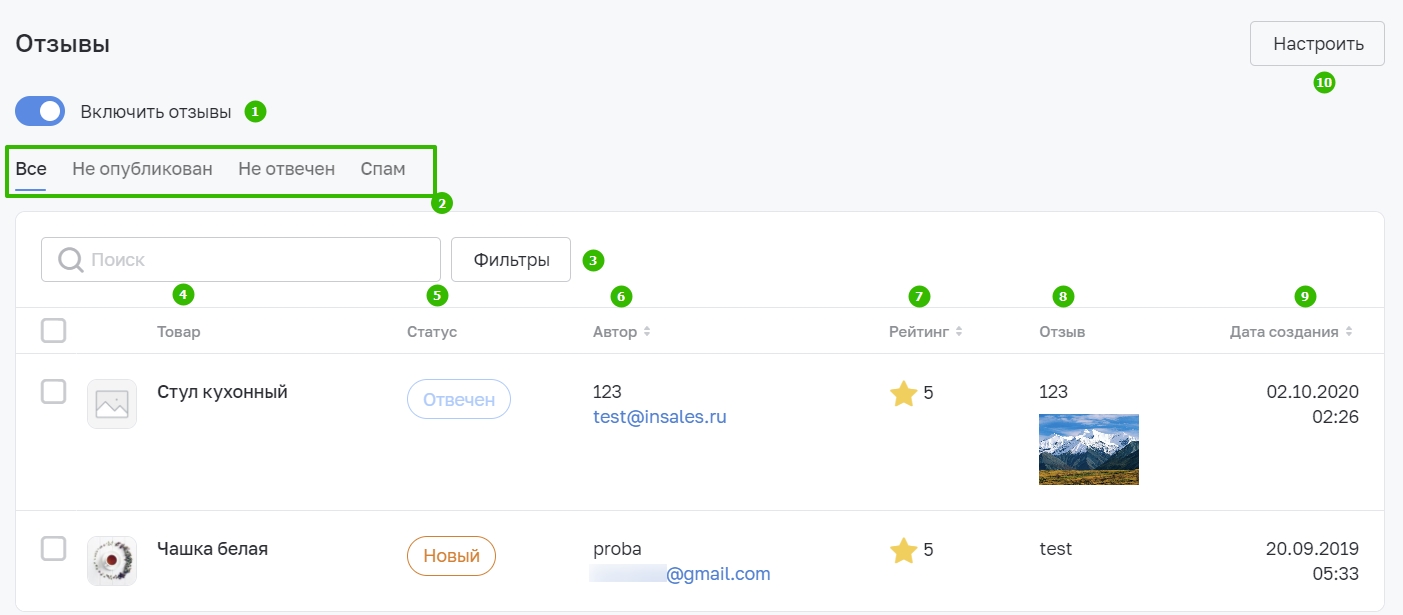The height and width of the screenshot is (615, 1403).
Task: Open the Не отвечен tab
Action: point(286,169)
